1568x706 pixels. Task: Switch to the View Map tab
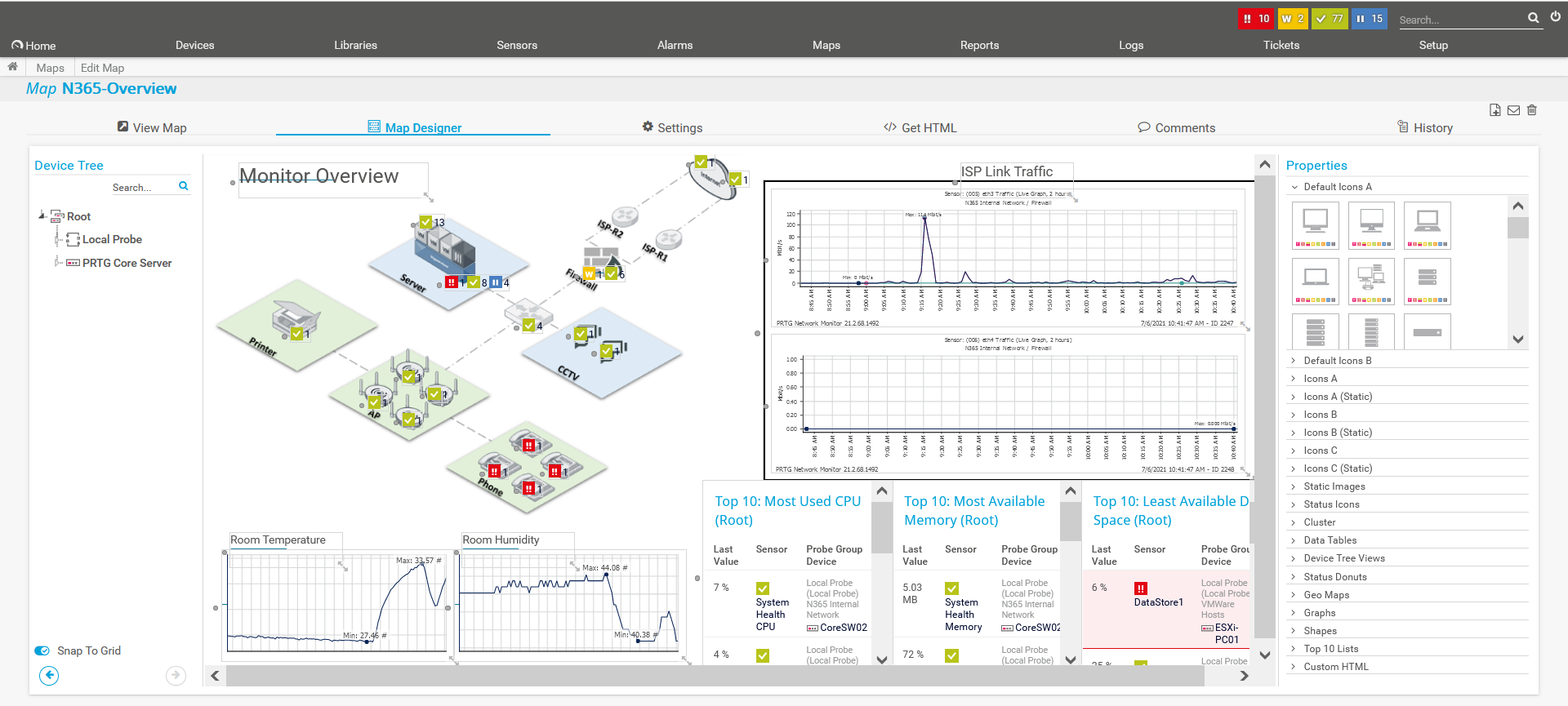point(152,127)
